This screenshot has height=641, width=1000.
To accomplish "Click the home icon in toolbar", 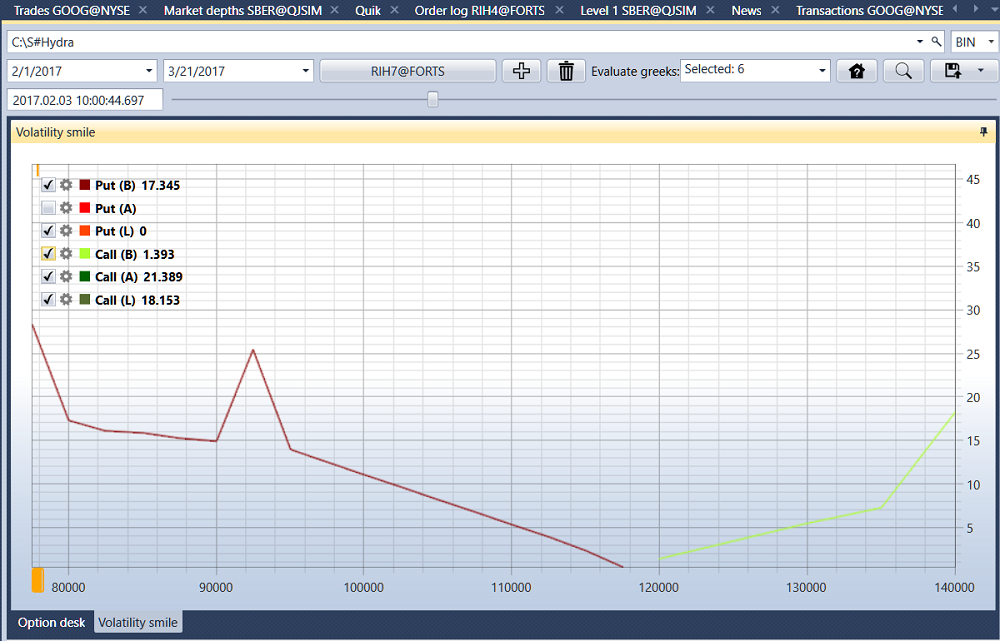I will [x=857, y=71].
